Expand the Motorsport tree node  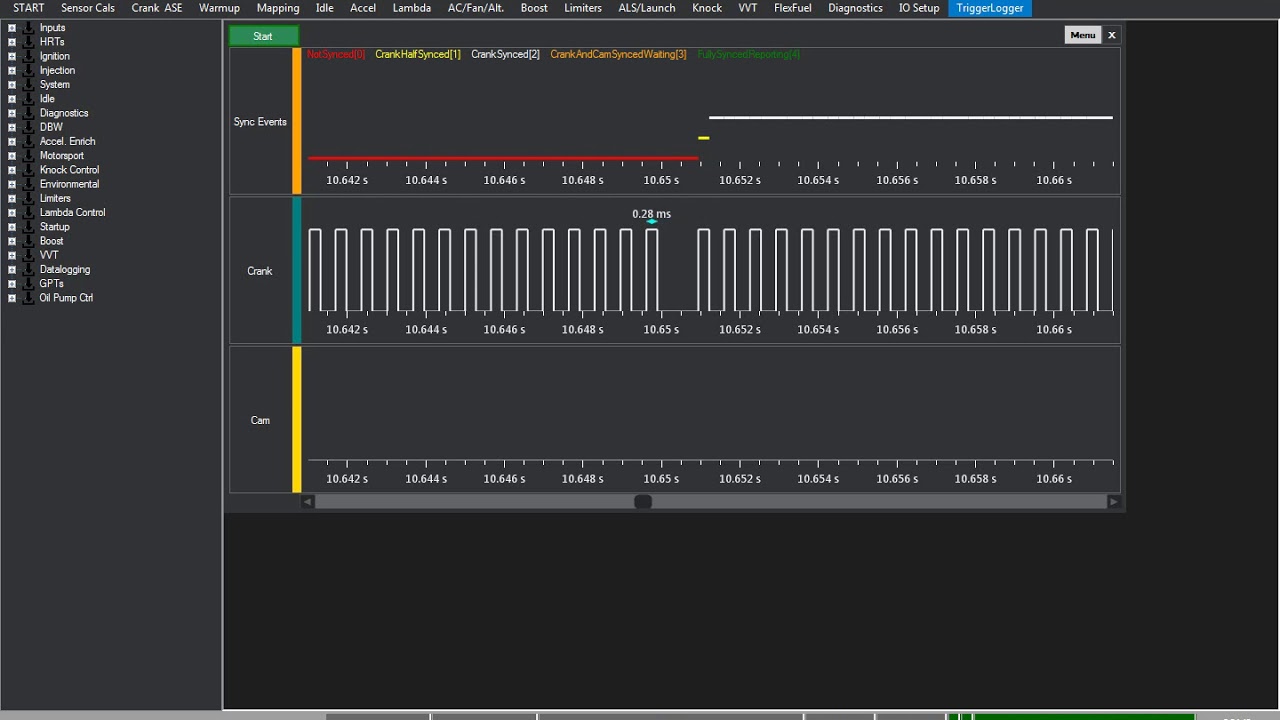coord(12,156)
